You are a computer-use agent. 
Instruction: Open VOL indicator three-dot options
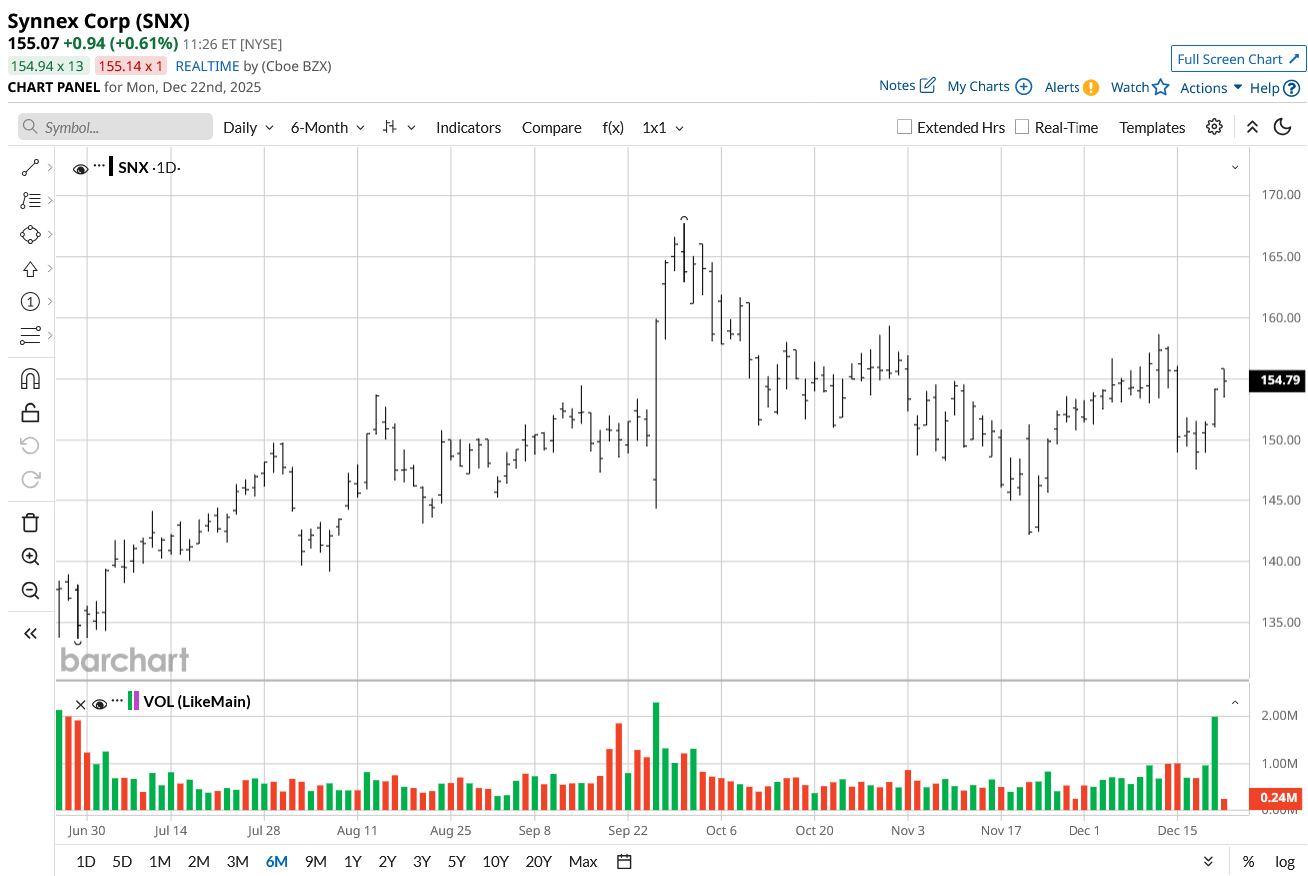click(x=117, y=701)
